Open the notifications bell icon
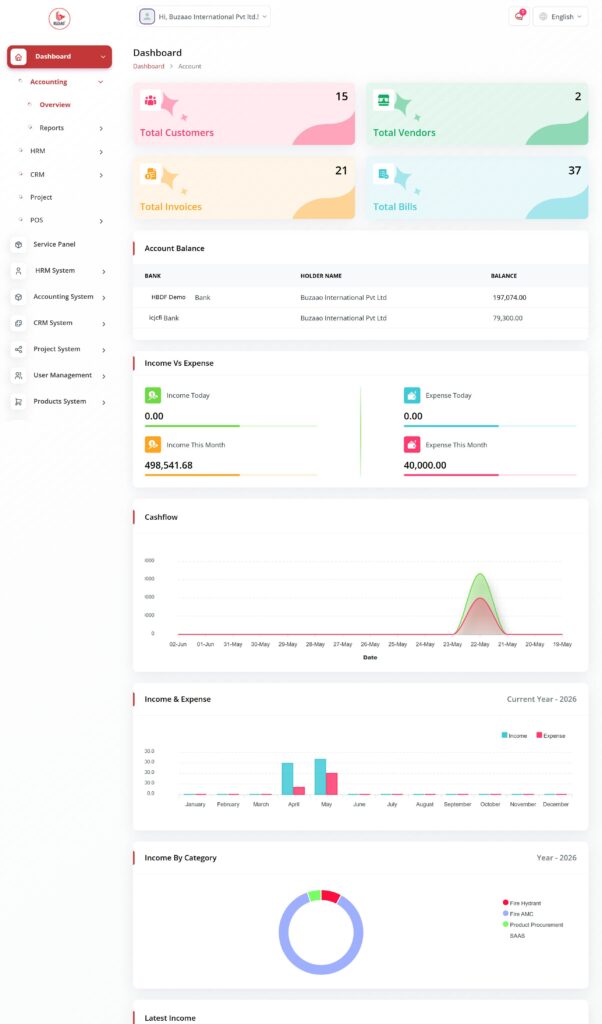Screen dimensions: 602x1024 (x=519, y=16)
